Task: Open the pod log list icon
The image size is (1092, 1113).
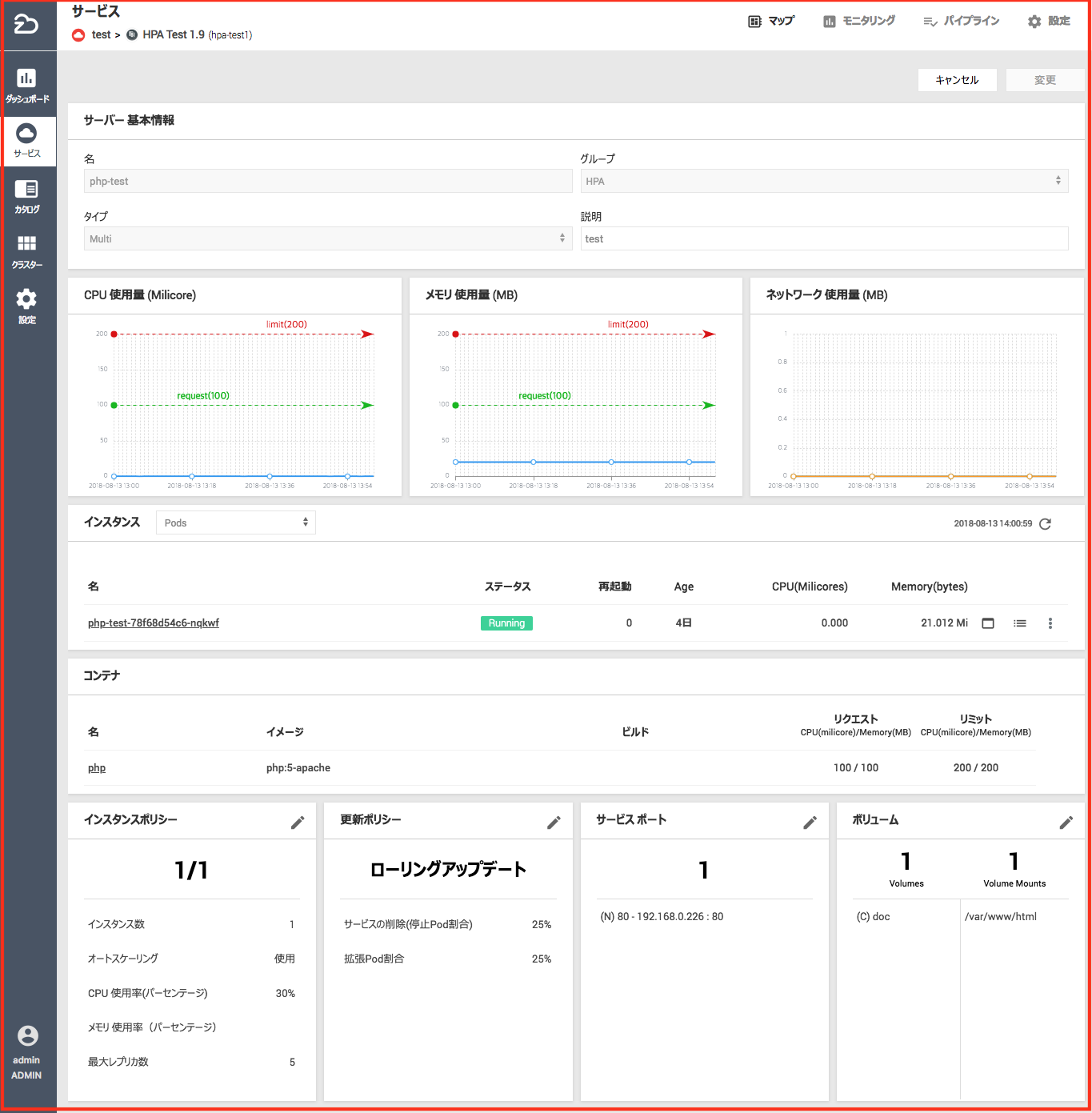Action: click(x=1020, y=623)
